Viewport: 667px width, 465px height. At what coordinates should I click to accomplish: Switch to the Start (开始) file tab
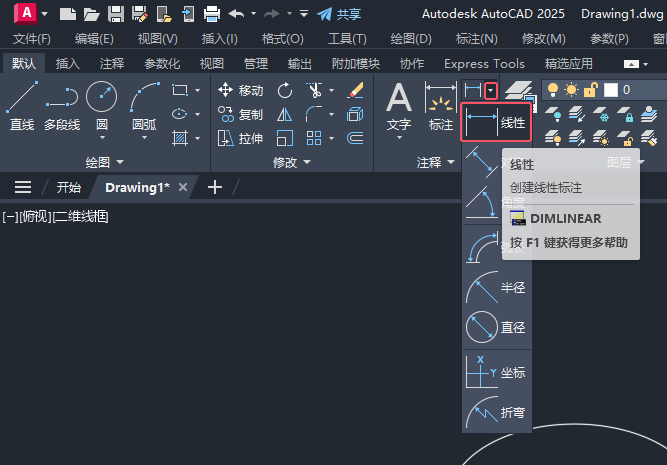coord(68,187)
